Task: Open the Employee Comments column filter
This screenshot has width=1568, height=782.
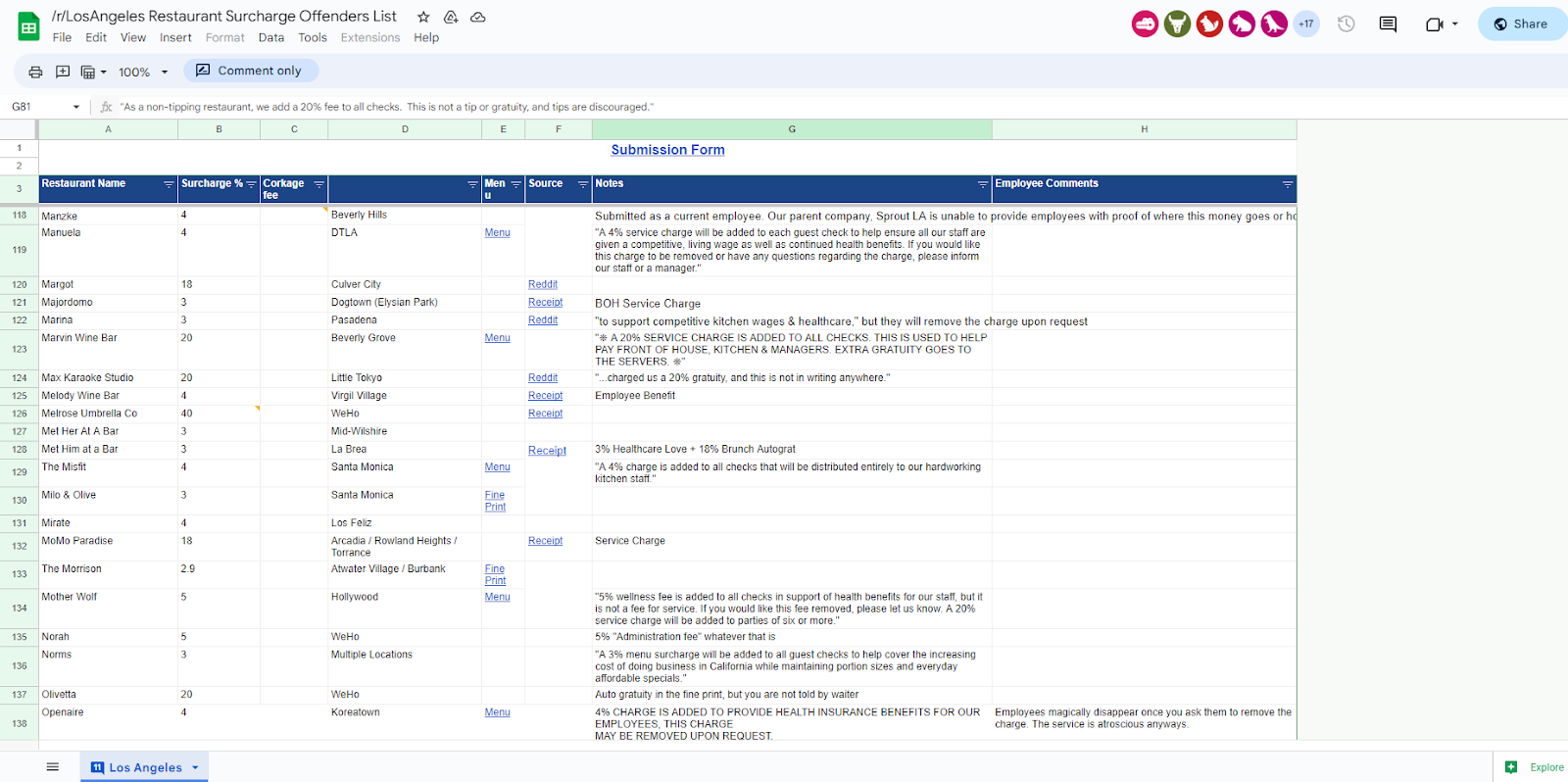Action: click(1288, 184)
